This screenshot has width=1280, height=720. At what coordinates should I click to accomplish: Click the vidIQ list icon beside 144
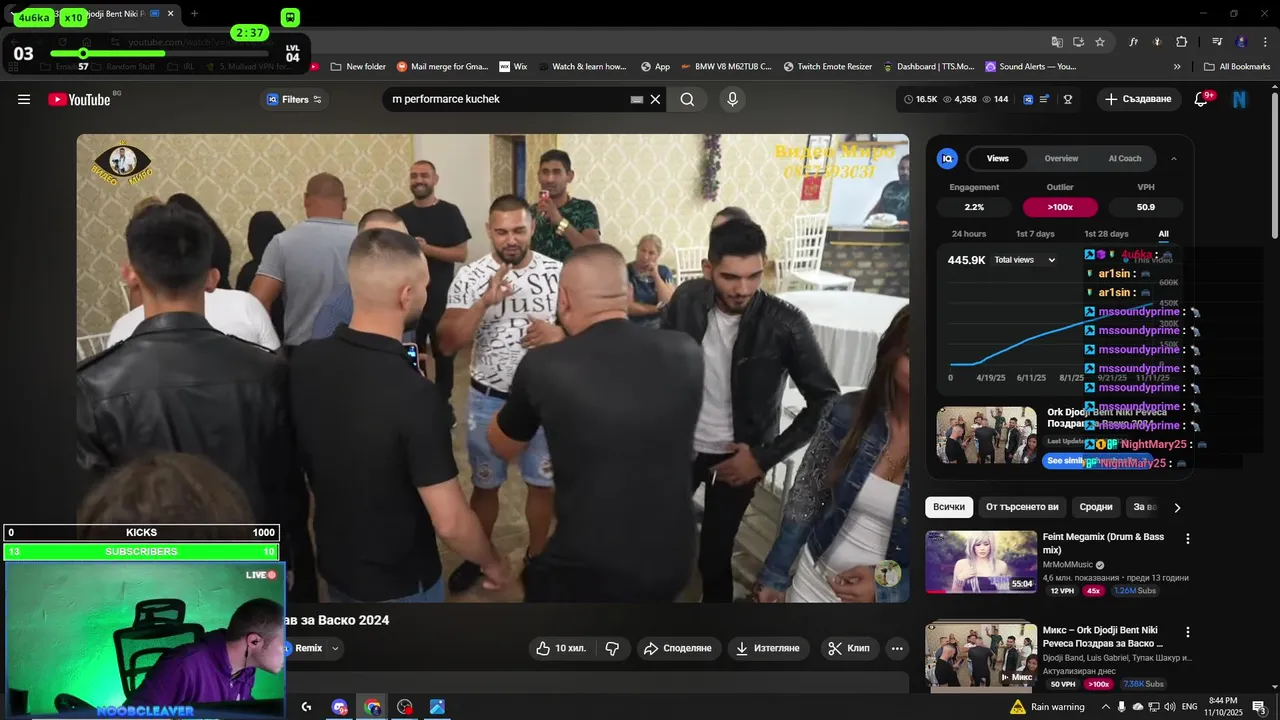point(1044,99)
